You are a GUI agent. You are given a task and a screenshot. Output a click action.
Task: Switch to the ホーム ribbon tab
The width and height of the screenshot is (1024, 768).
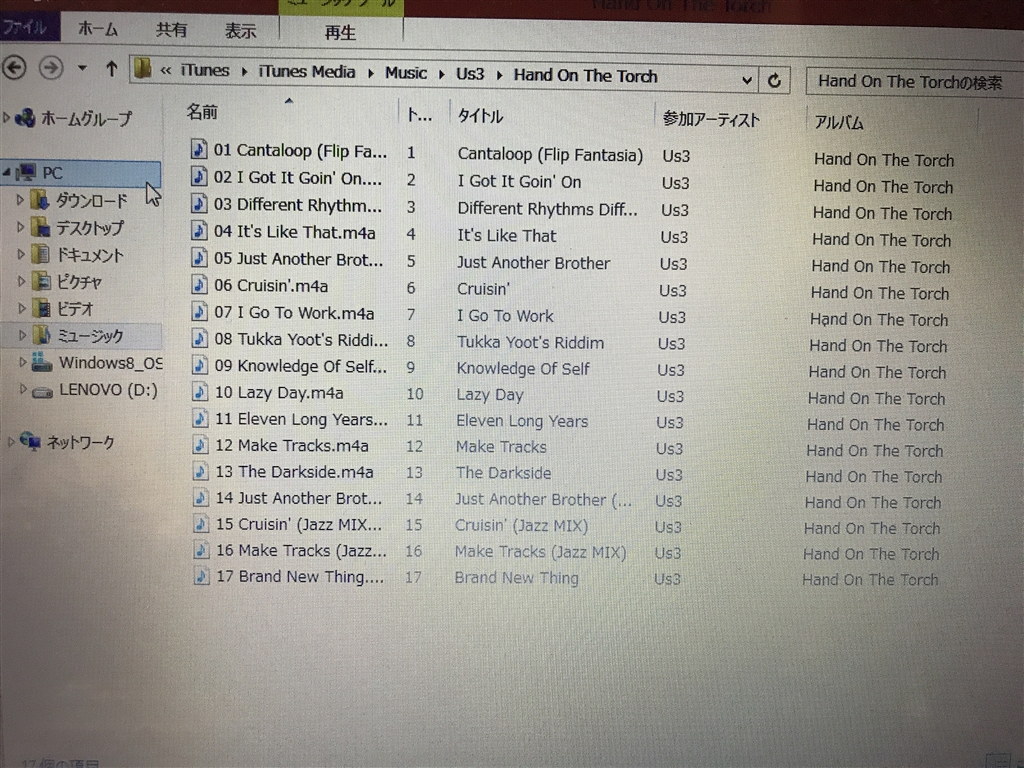(x=97, y=29)
